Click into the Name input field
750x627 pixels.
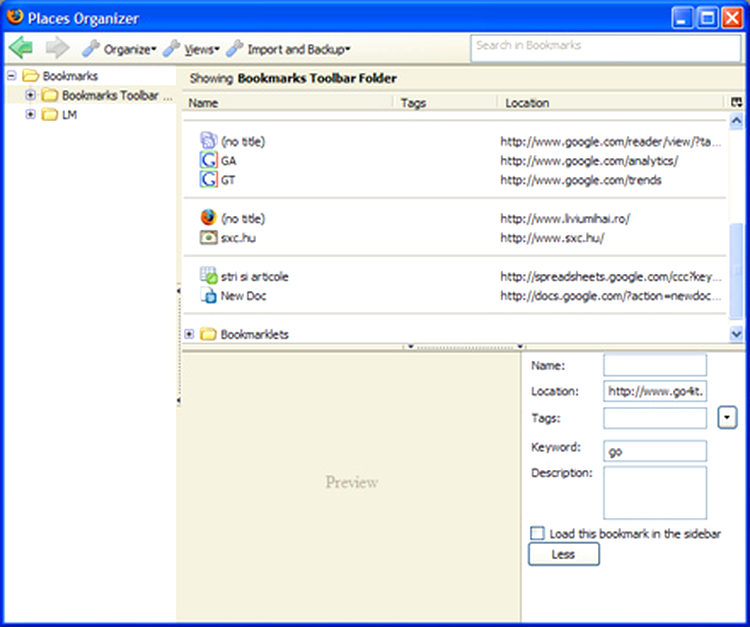(655, 365)
